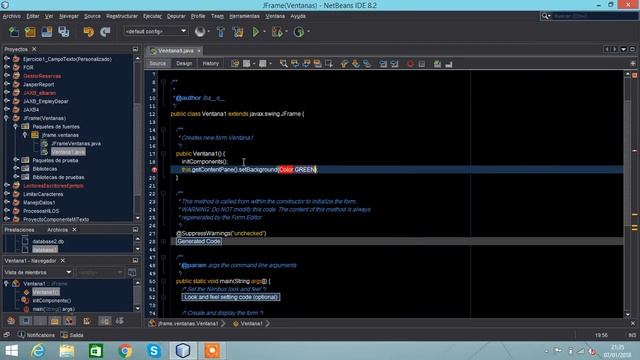Click the editor Comment icon
Screen dimensions: 640x360
click(437, 64)
